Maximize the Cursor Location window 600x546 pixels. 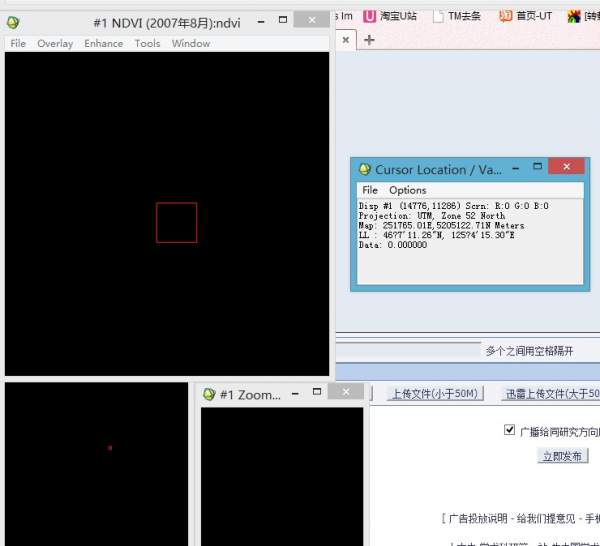click(x=538, y=166)
